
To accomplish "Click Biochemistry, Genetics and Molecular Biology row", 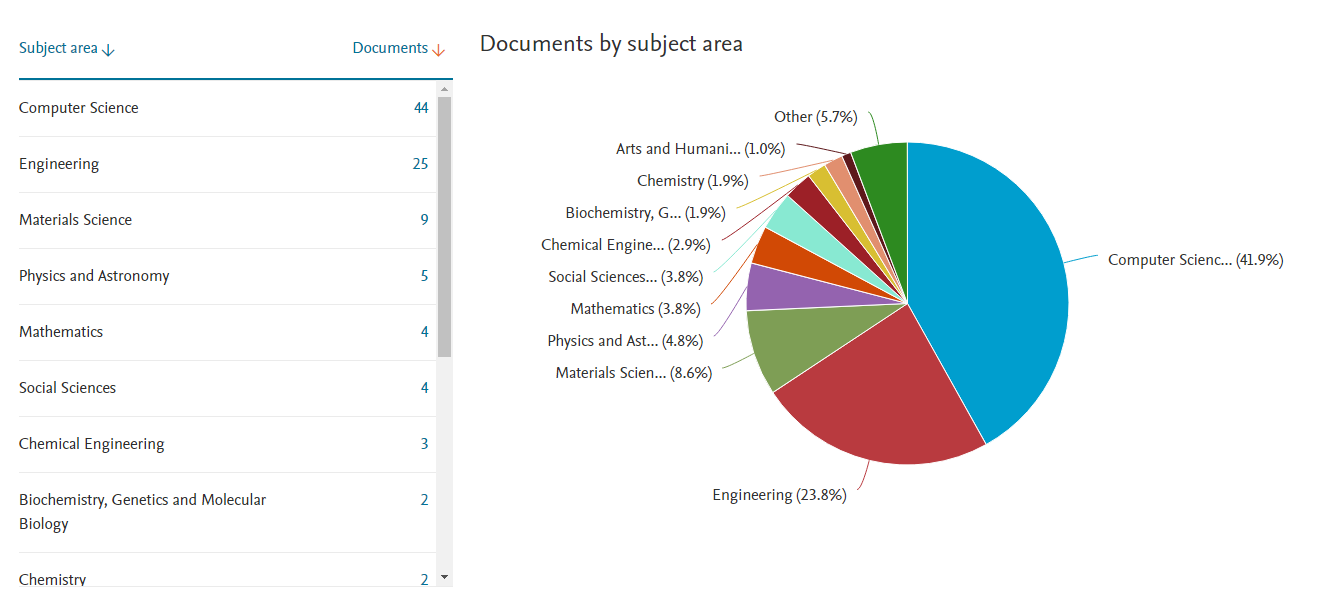I will pos(142,511).
